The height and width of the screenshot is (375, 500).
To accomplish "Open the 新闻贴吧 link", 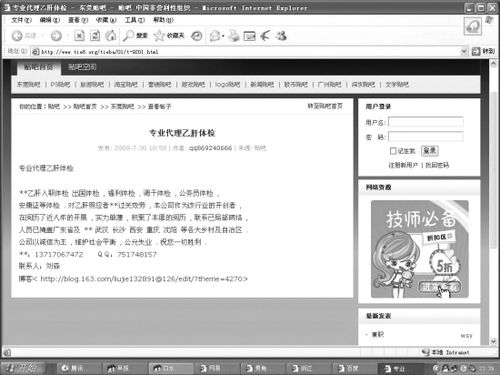I will (x=262, y=84).
